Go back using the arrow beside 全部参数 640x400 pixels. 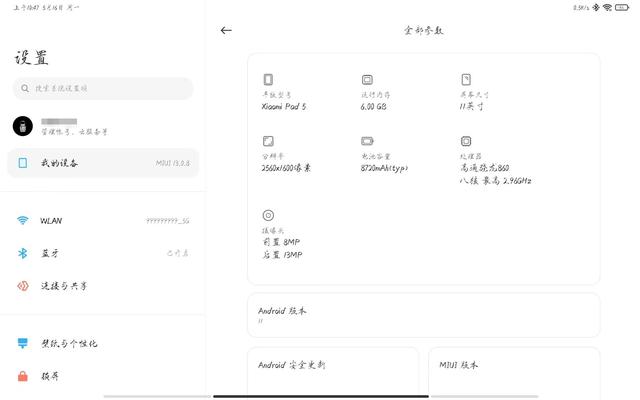pos(226,31)
